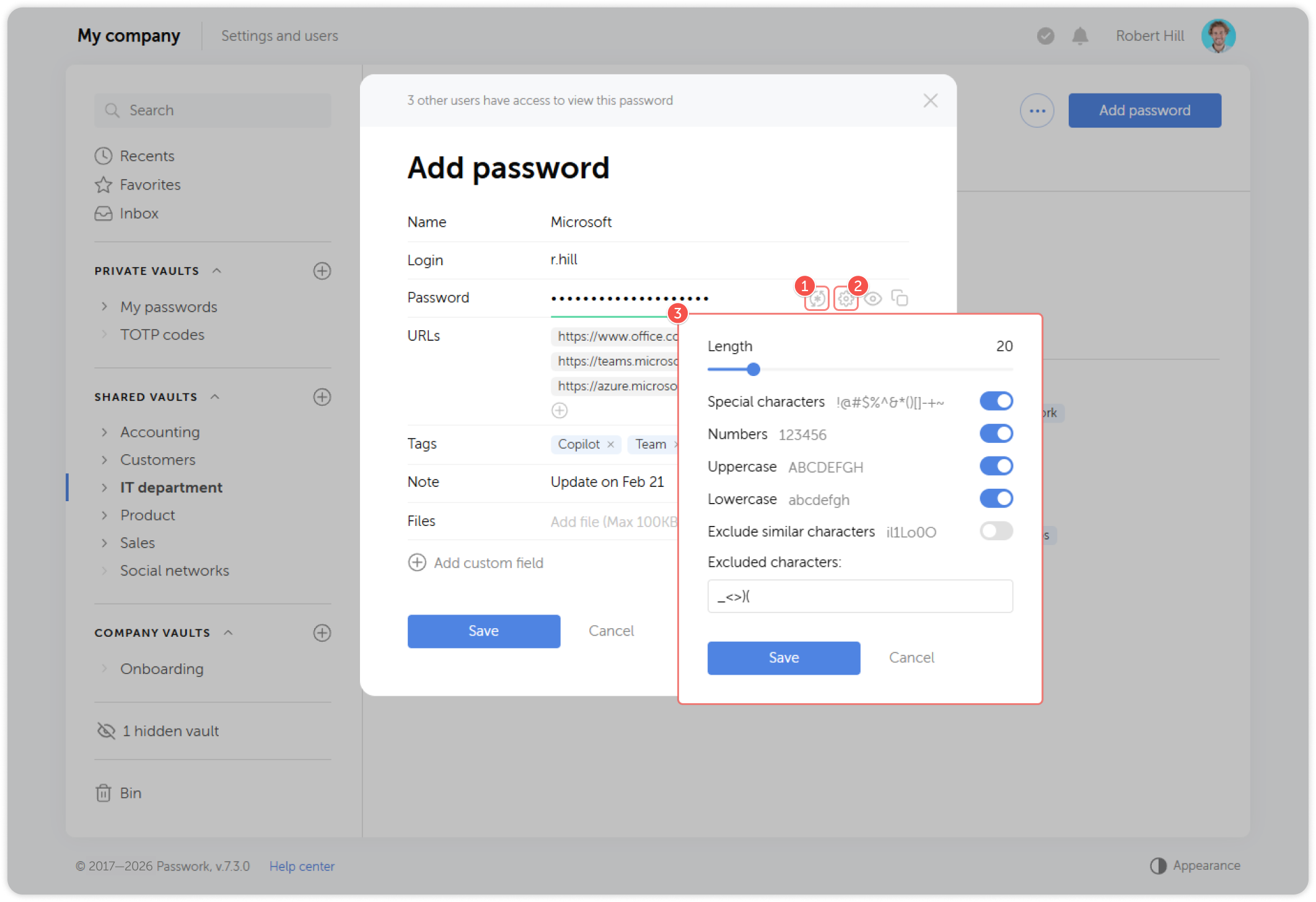The width and height of the screenshot is (1316, 902).
Task: Click the Login field value r.hill
Action: 564,260
